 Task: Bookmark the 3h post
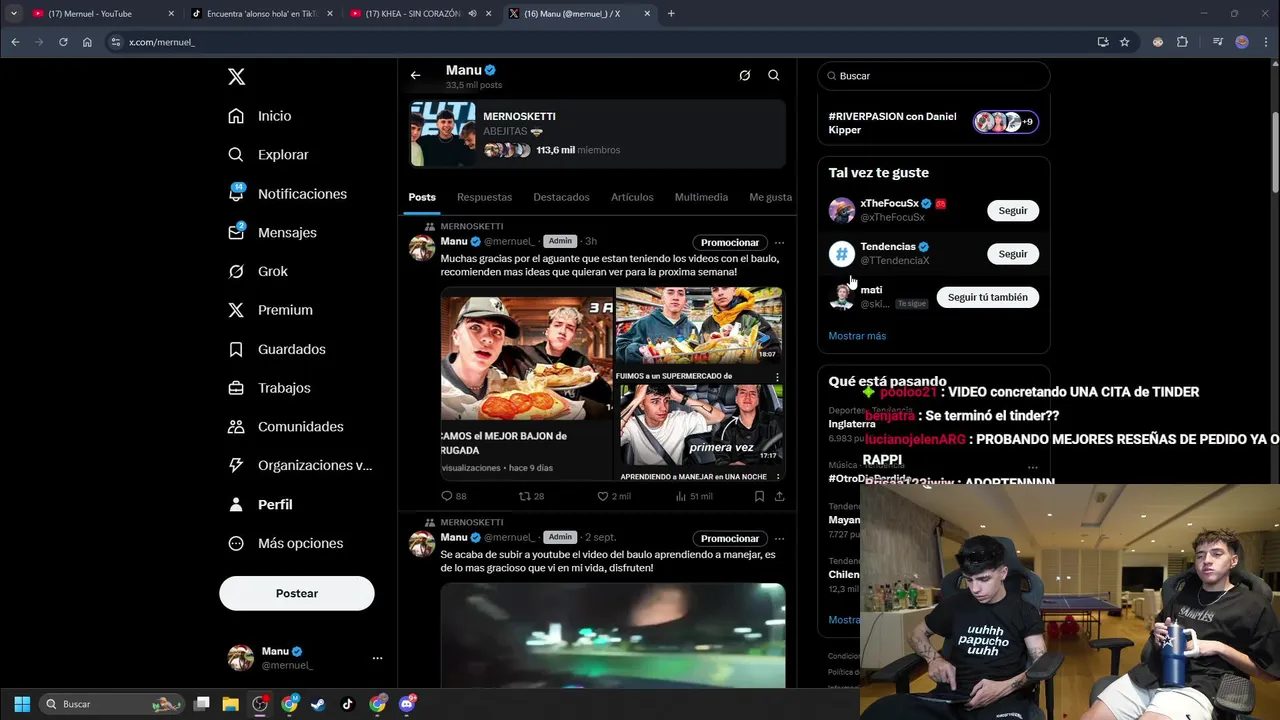(x=759, y=496)
